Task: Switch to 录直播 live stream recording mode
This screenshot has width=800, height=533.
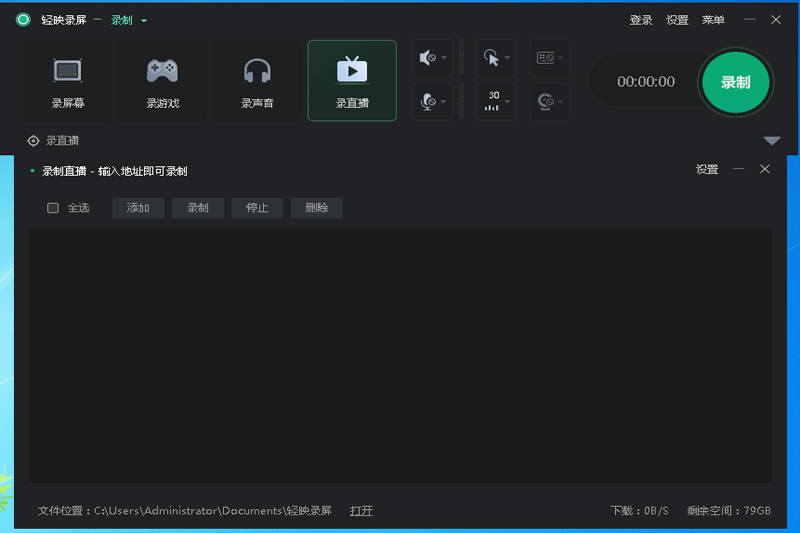Action: (351, 81)
